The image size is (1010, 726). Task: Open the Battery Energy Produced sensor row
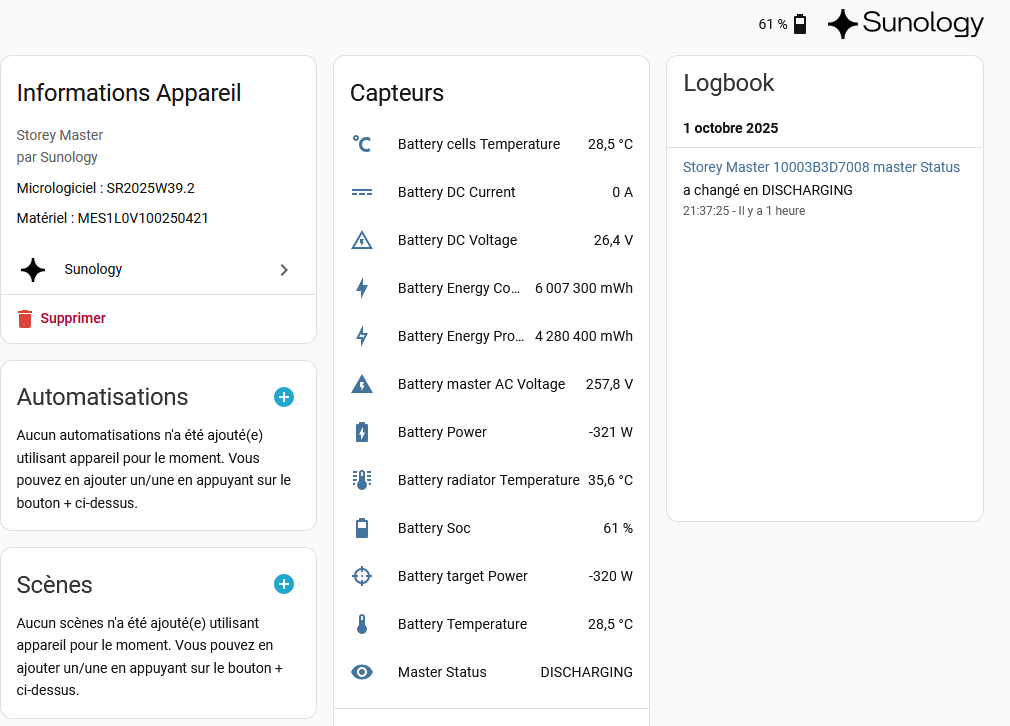point(491,336)
